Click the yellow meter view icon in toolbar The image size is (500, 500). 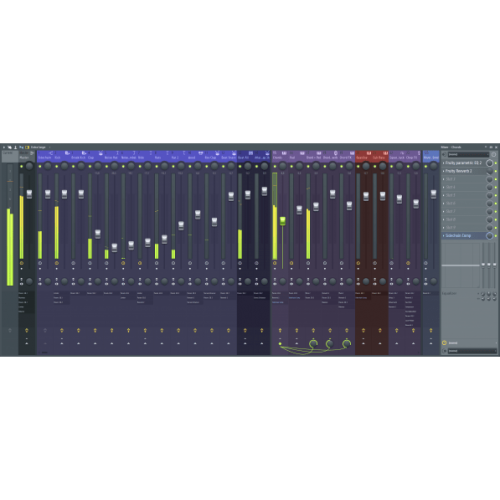(27, 147)
